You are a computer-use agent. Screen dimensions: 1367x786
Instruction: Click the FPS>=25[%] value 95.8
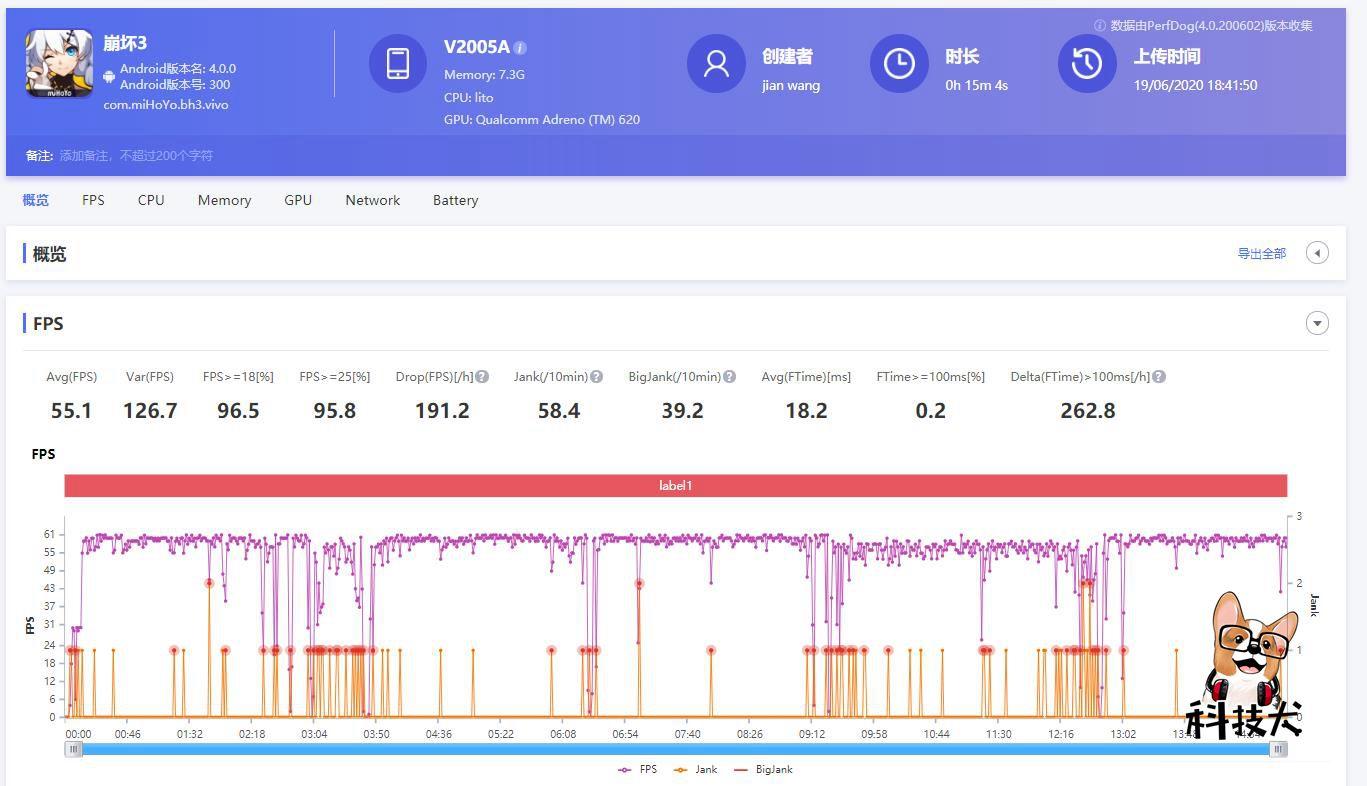tap(335, 410)
